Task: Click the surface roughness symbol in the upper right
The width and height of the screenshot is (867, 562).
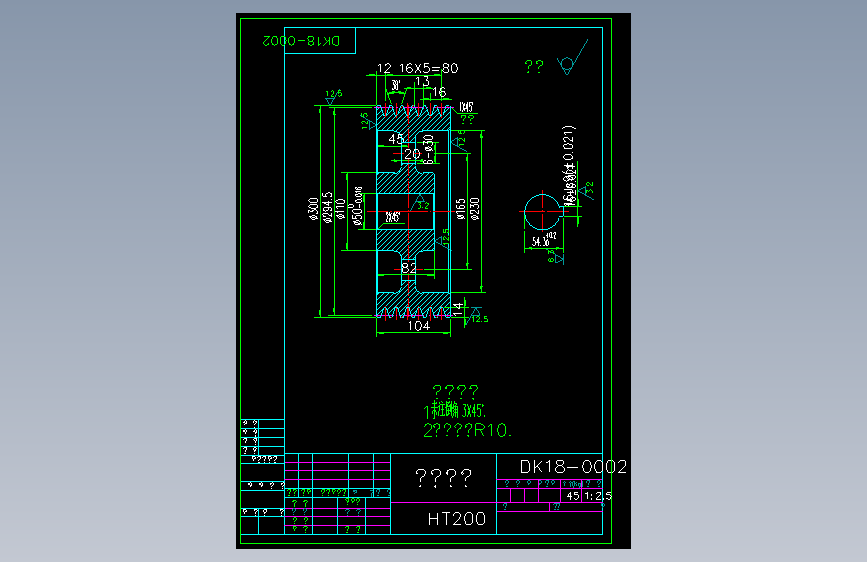Action: click(572, 57)
